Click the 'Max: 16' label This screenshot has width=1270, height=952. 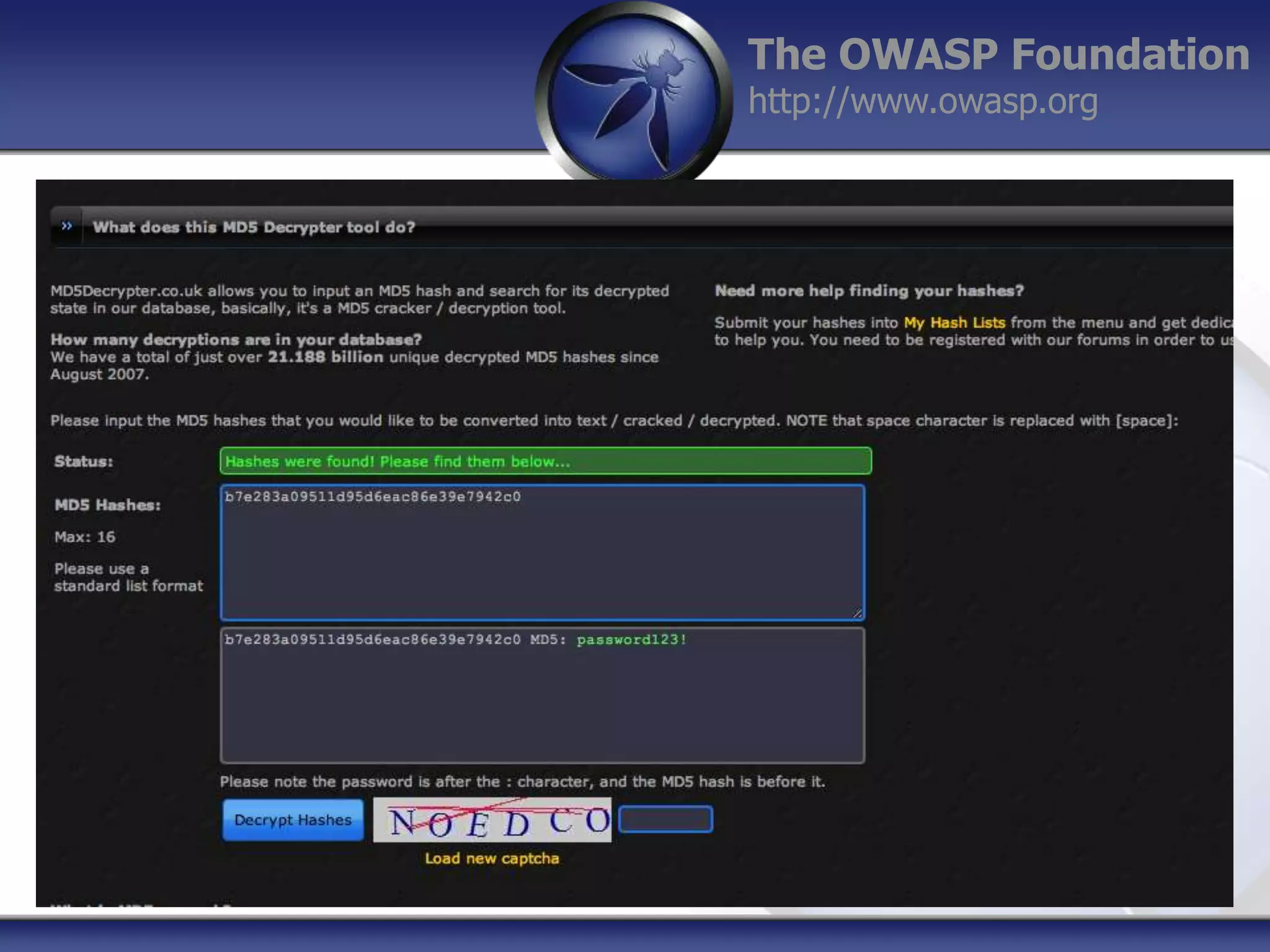point(84,537)
